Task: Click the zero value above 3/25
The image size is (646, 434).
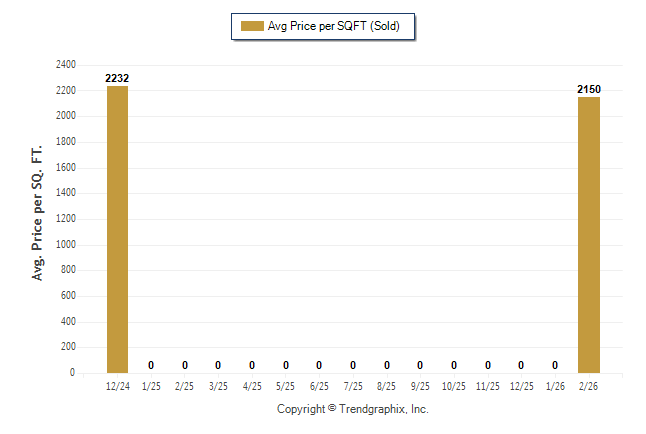Action: (x=218, y=365)
